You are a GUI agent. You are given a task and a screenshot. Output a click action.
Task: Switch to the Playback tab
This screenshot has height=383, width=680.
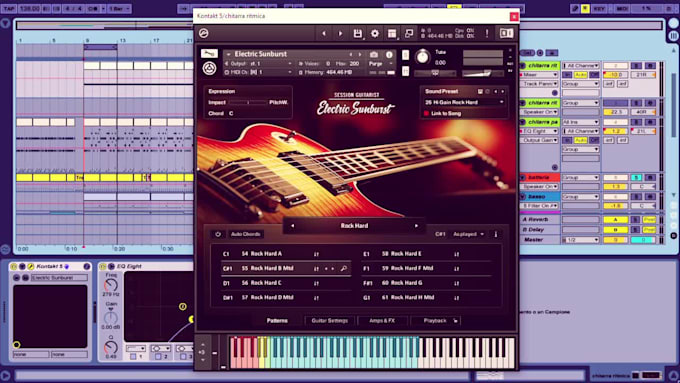[x=435, y=321]
